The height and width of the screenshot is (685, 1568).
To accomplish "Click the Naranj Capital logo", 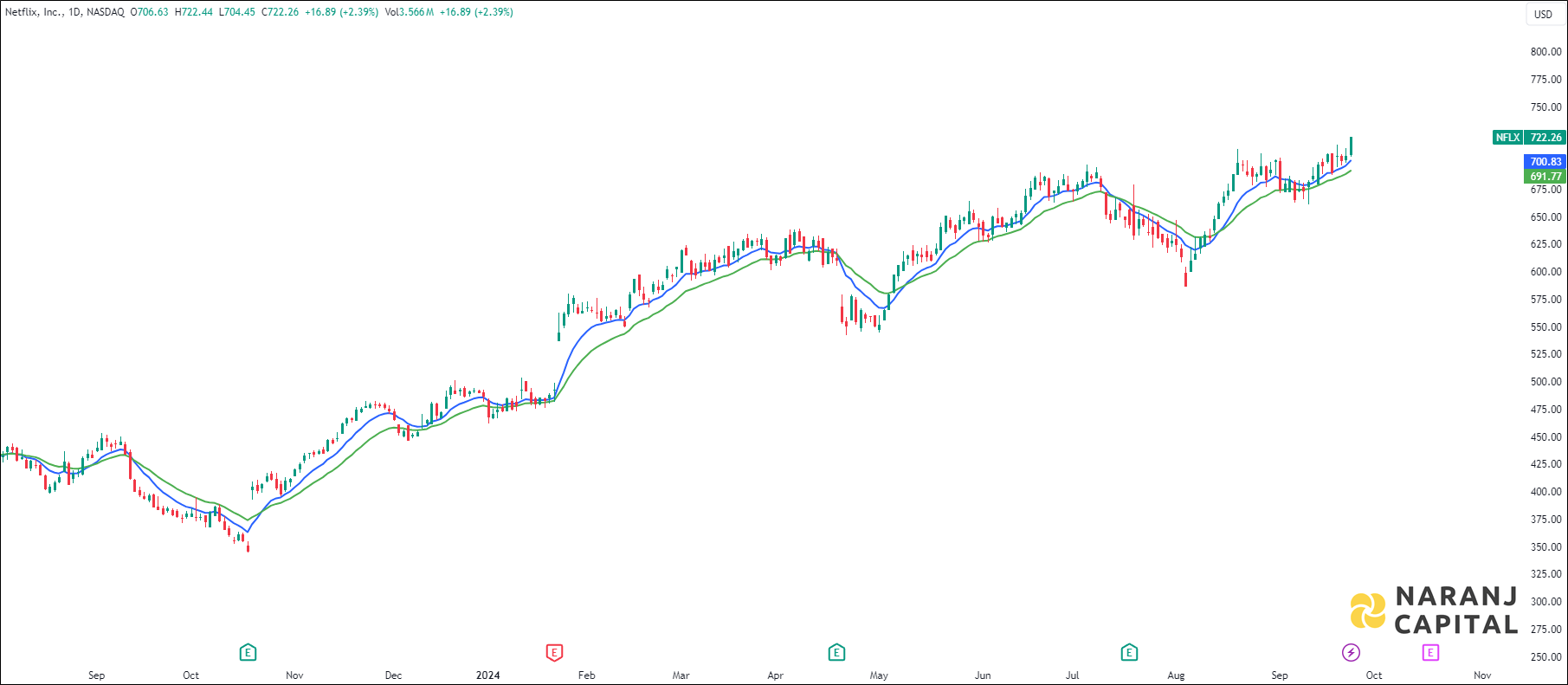I will coord(1434,611).
